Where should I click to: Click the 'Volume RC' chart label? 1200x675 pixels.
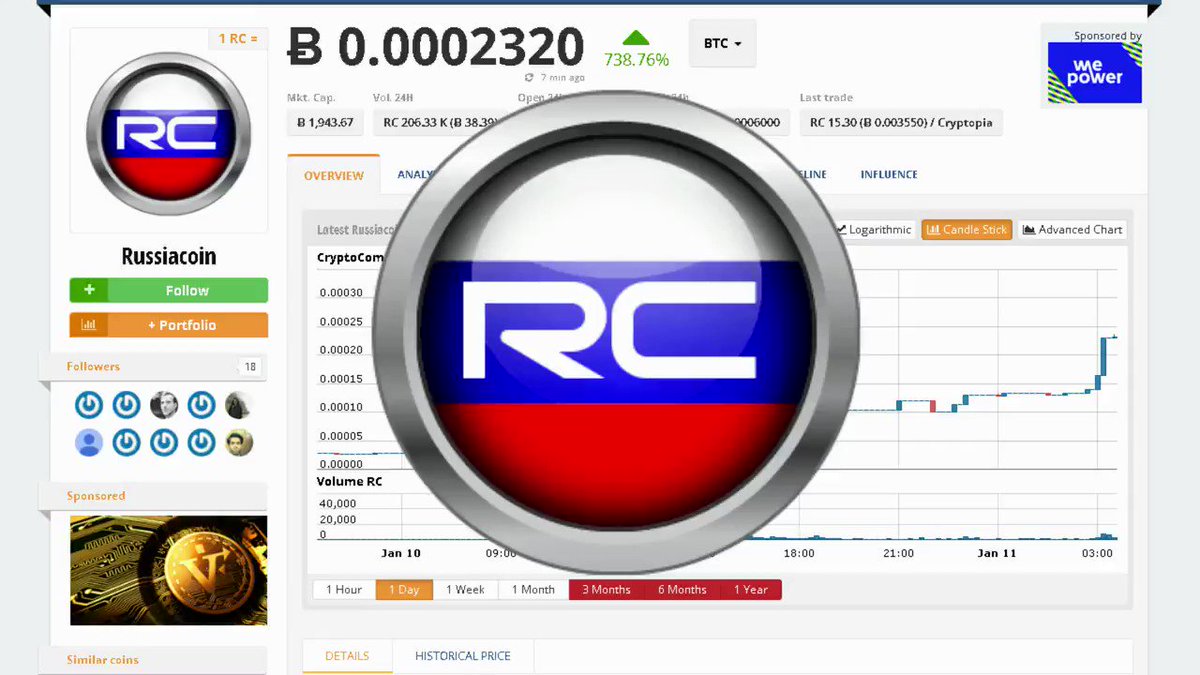pyautogui.click(x=349, y=481)
